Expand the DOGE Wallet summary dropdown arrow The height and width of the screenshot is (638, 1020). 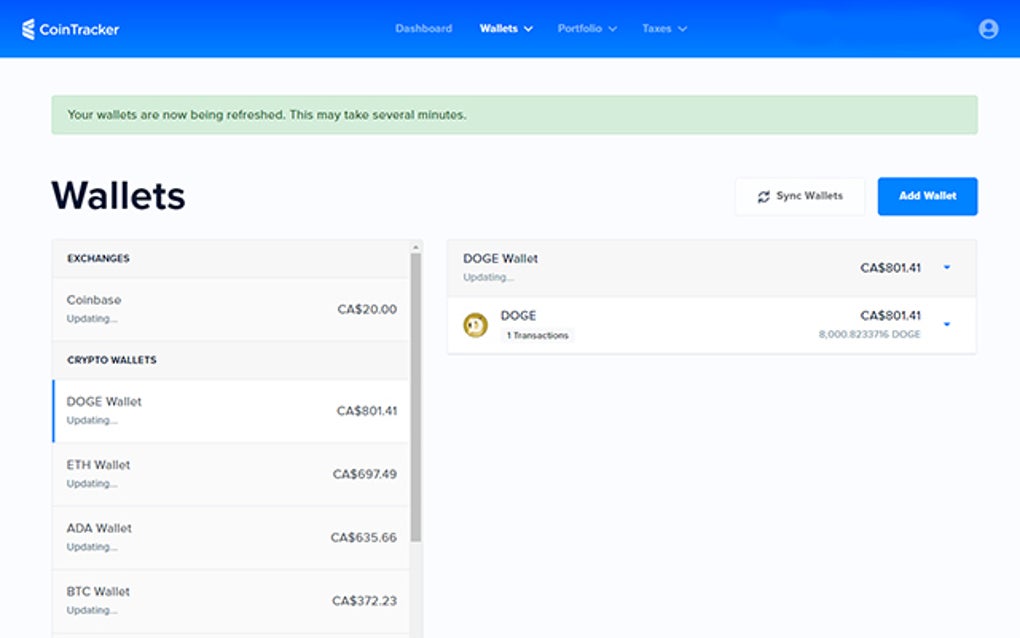click(x=945, y=267)
